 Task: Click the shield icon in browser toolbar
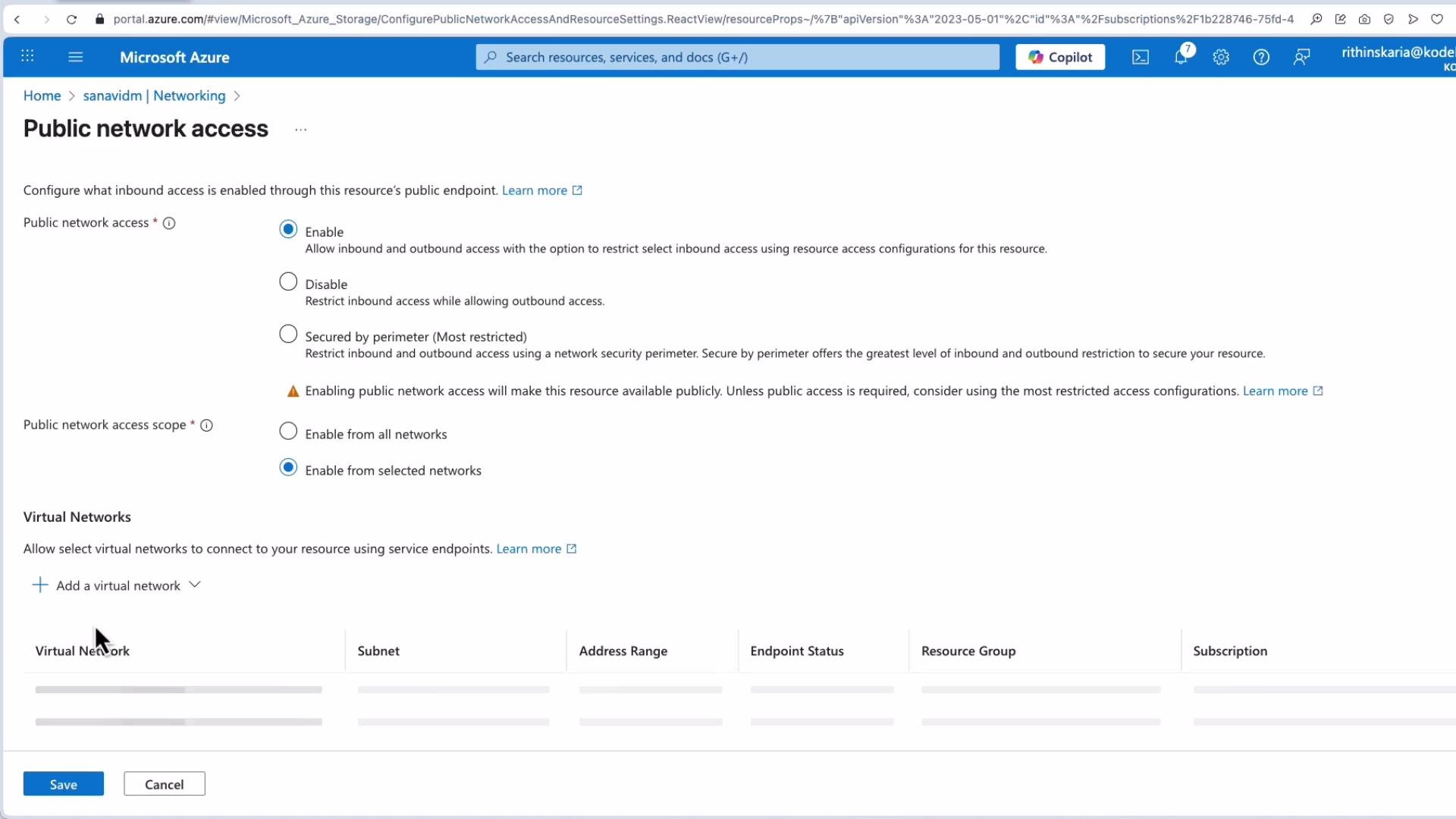(x=1389, y=19)
